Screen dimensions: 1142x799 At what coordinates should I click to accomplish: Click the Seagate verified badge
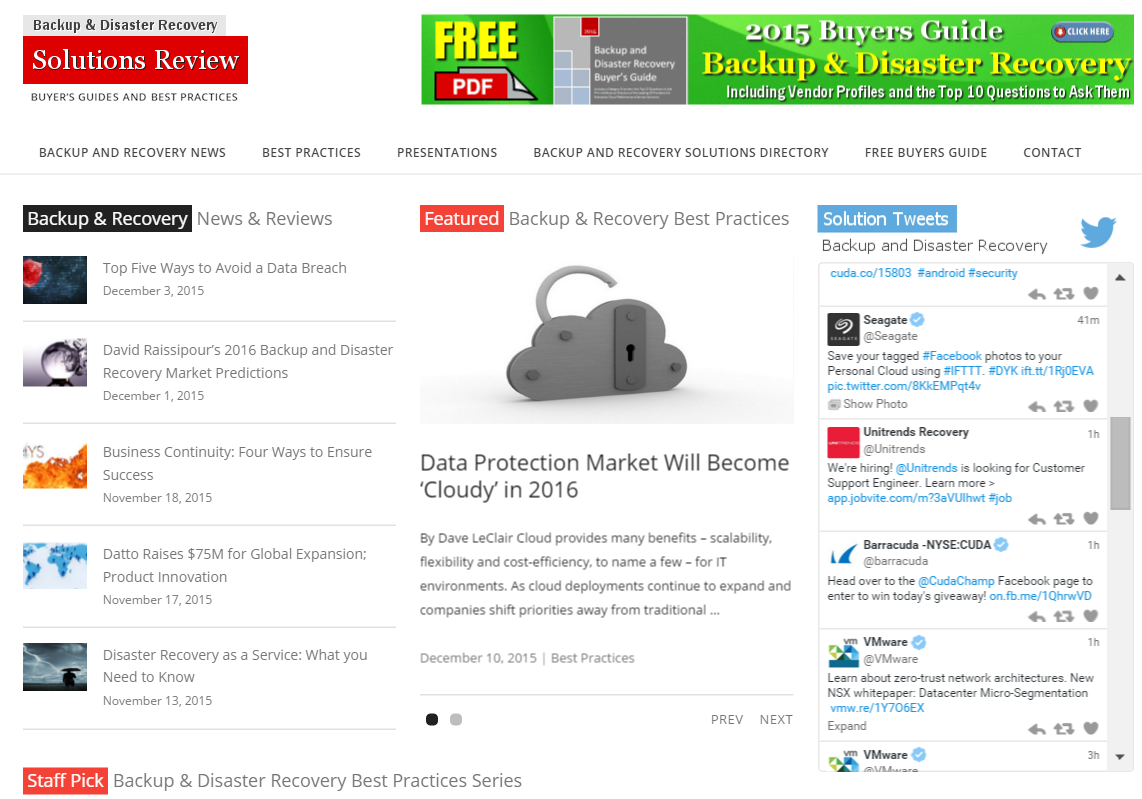918,319
